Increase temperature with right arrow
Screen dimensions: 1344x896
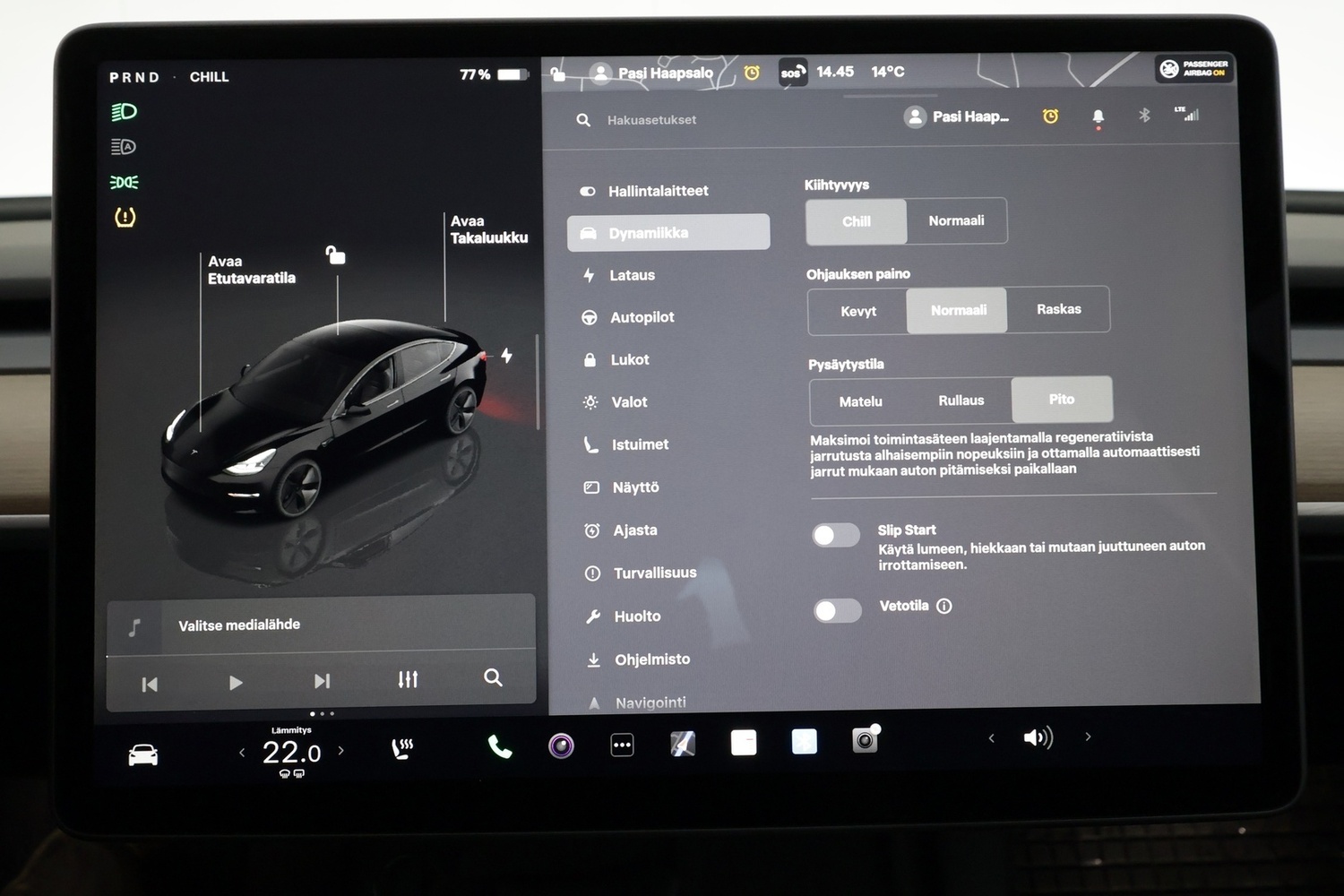pos(340,751)
